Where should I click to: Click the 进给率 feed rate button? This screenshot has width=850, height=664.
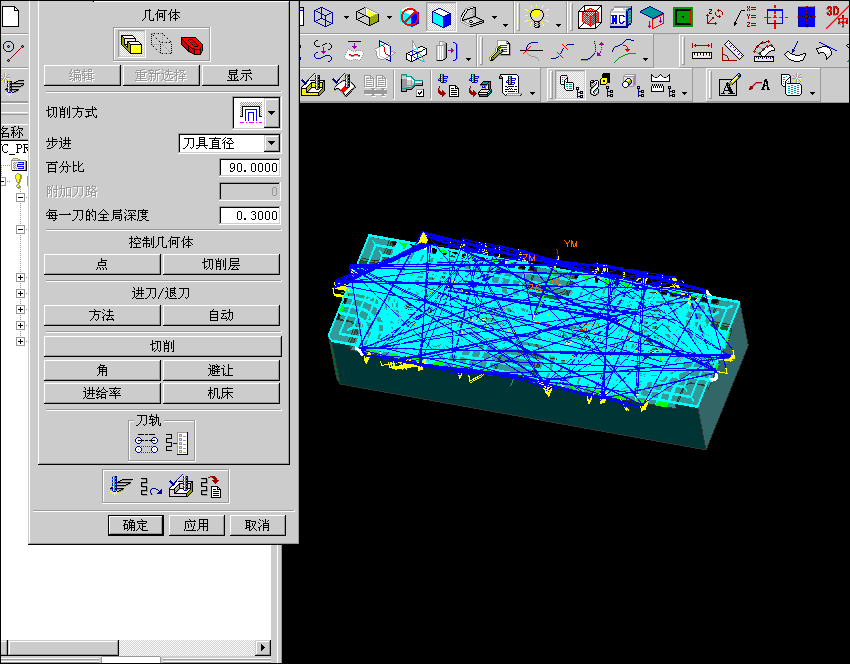(x=102, y=394)
